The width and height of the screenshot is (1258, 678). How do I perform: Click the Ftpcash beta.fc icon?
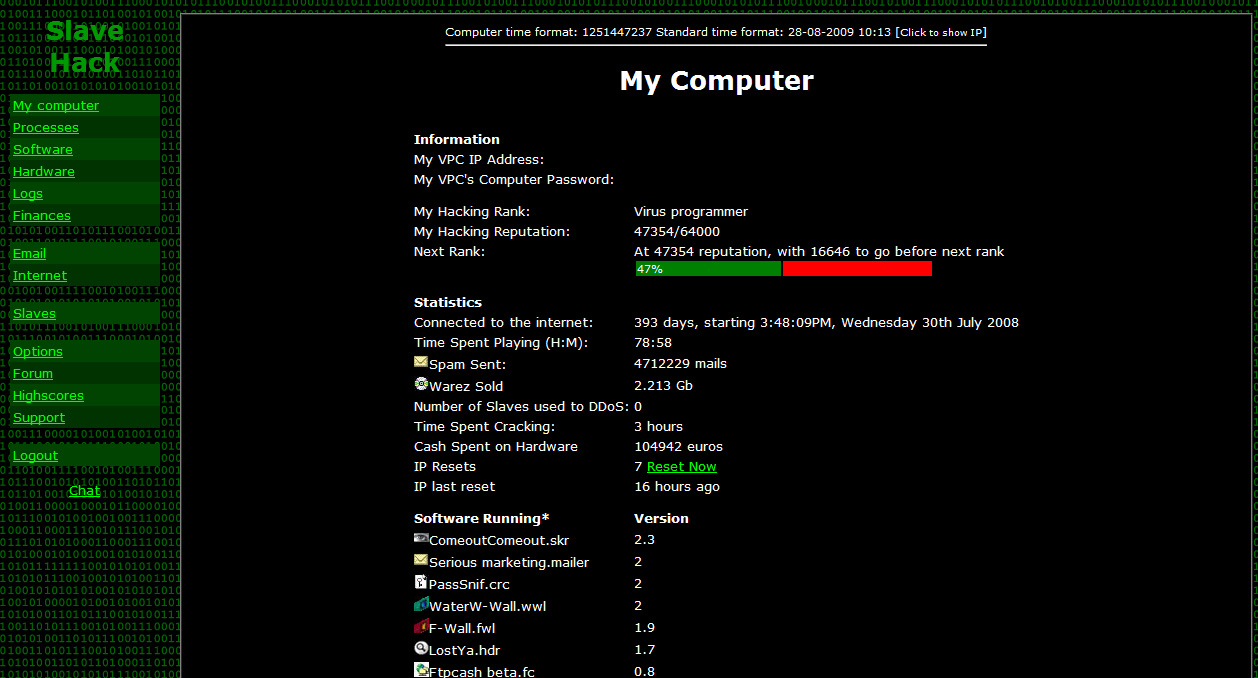(x=420, y=669)
